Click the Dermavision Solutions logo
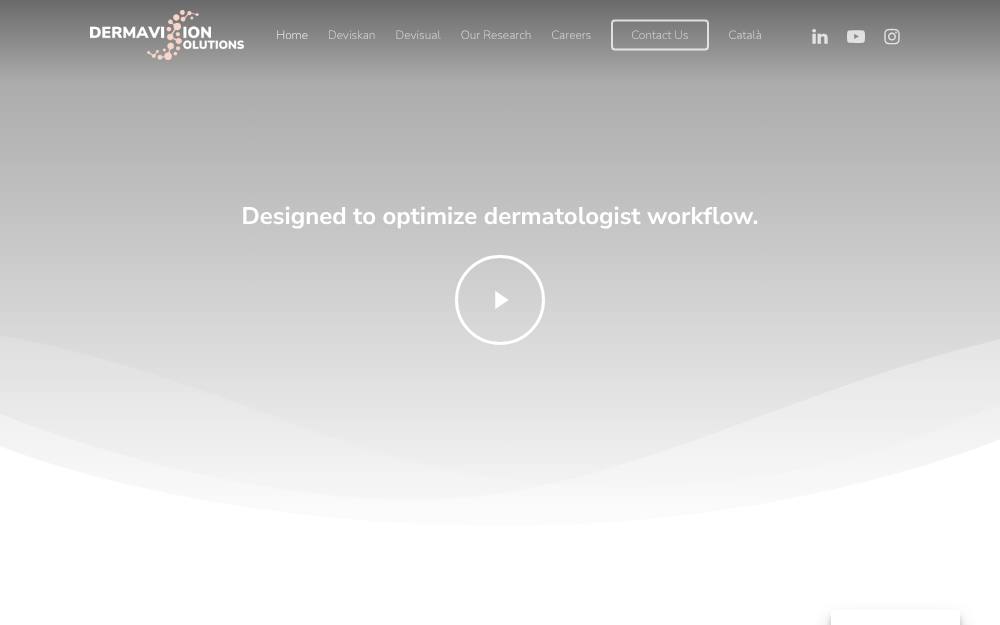 (x=166, y=35)
